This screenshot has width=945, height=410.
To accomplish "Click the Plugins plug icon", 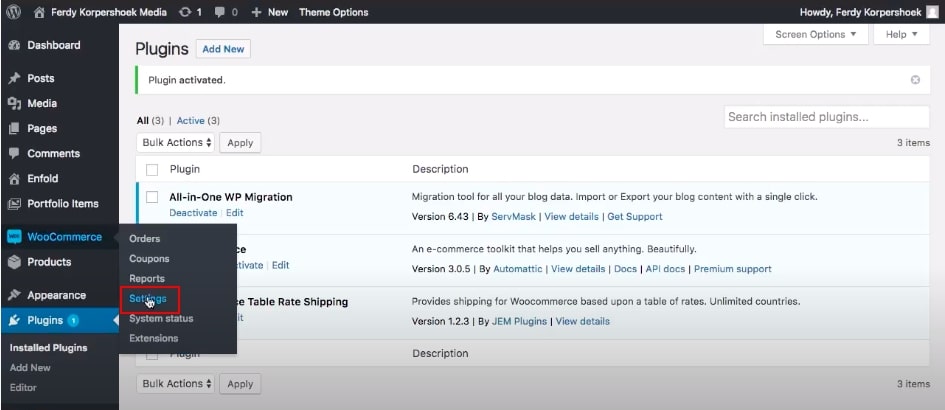I will pos(14,321).
